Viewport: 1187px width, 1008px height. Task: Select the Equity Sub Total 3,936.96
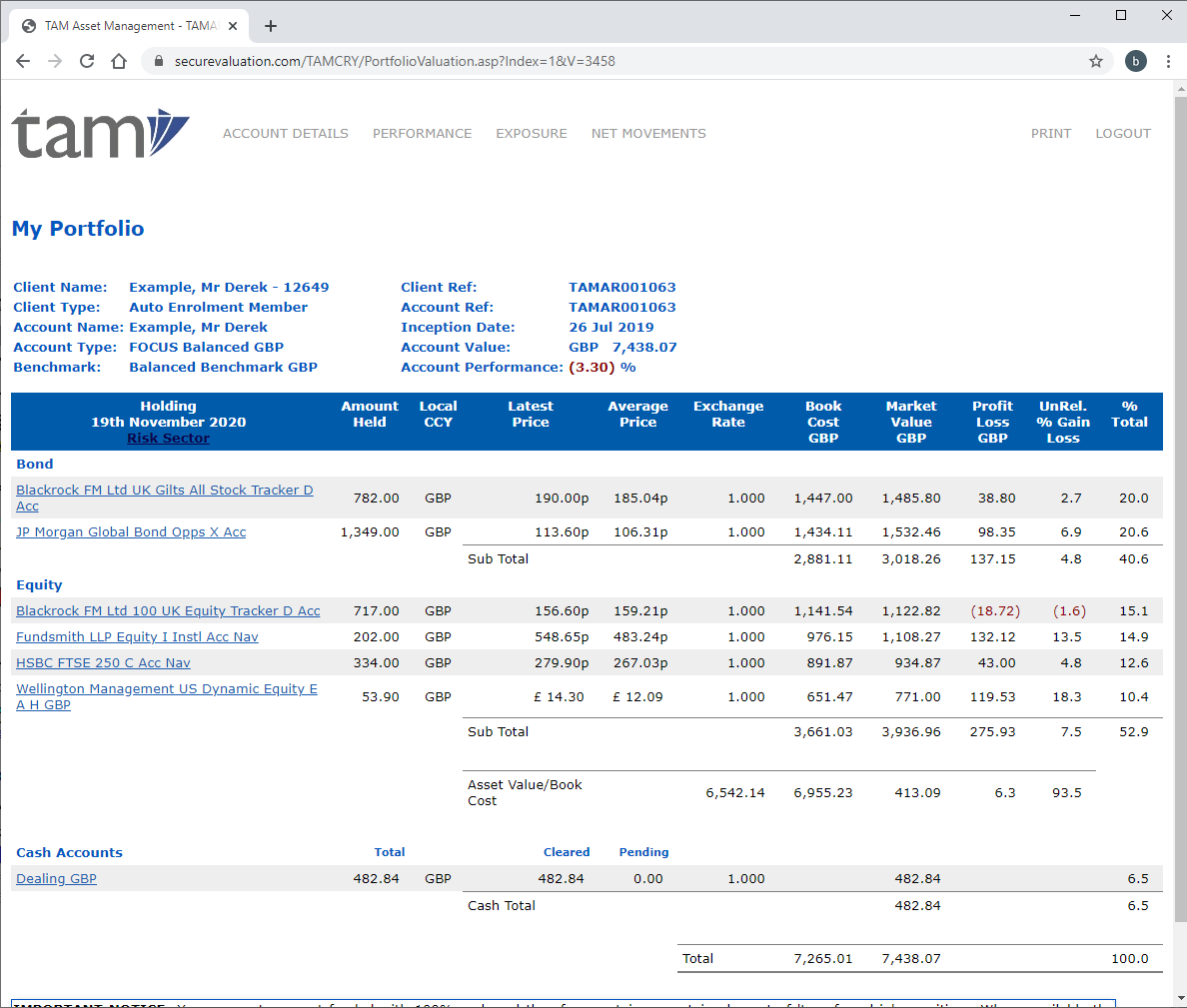tap(911, 732)
